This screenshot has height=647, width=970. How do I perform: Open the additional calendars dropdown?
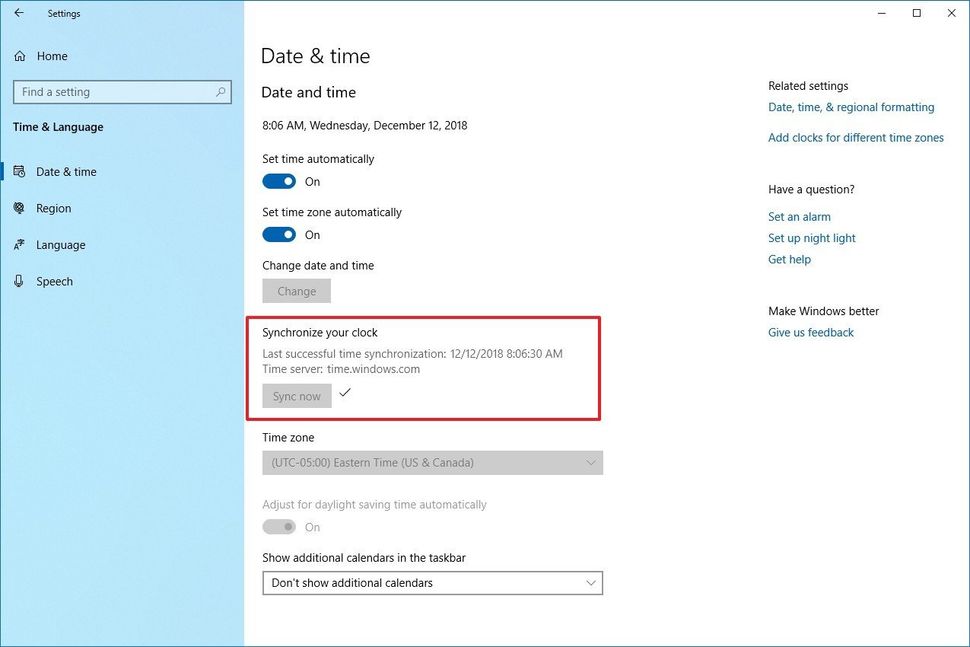tap(433, 582)
